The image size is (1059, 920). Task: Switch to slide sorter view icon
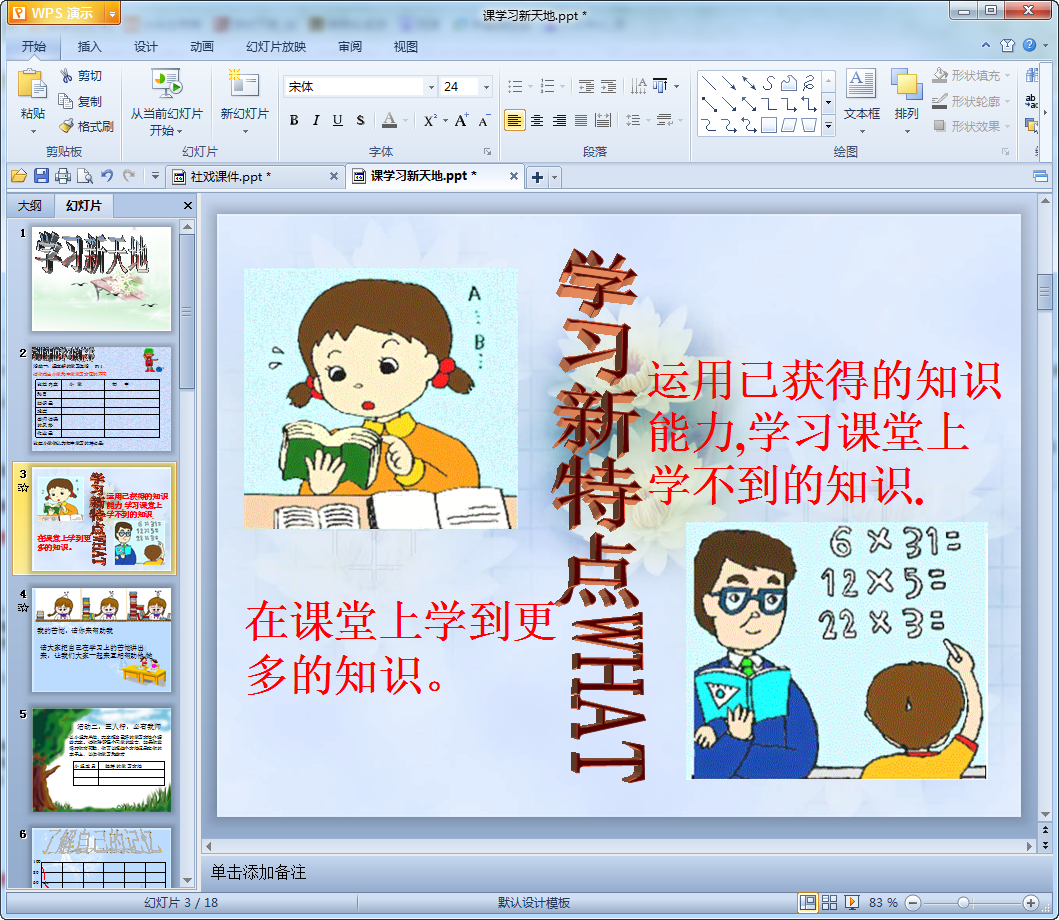[829, 902]
